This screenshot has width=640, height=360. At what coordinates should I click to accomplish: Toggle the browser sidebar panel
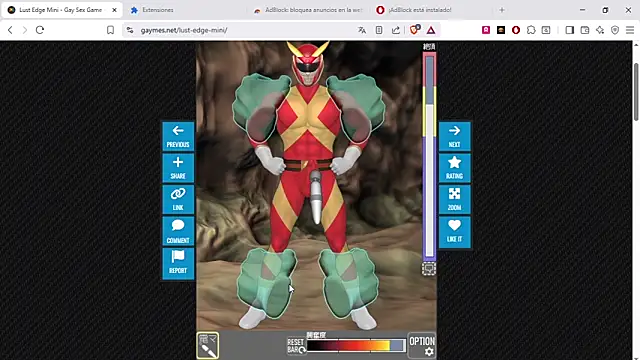pos(569,30)
